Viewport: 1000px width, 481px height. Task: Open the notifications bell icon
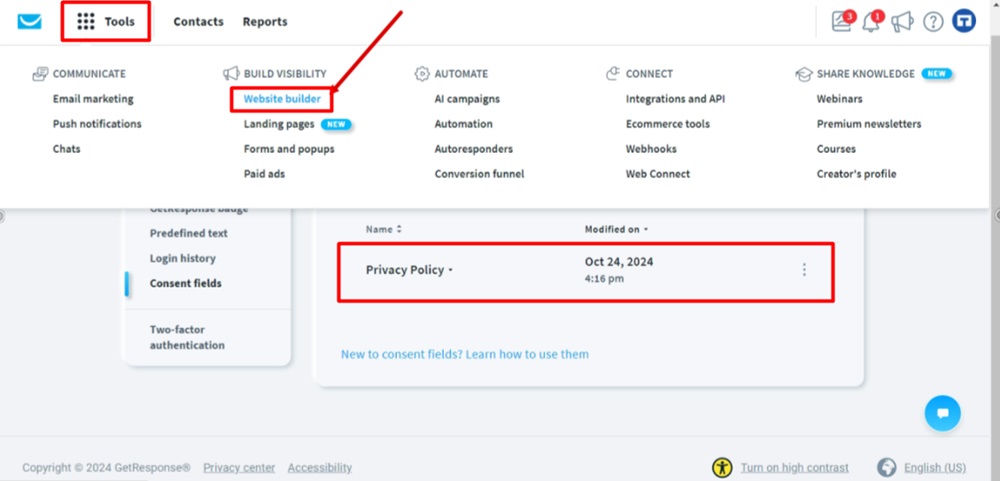click(x=872, y=21)
